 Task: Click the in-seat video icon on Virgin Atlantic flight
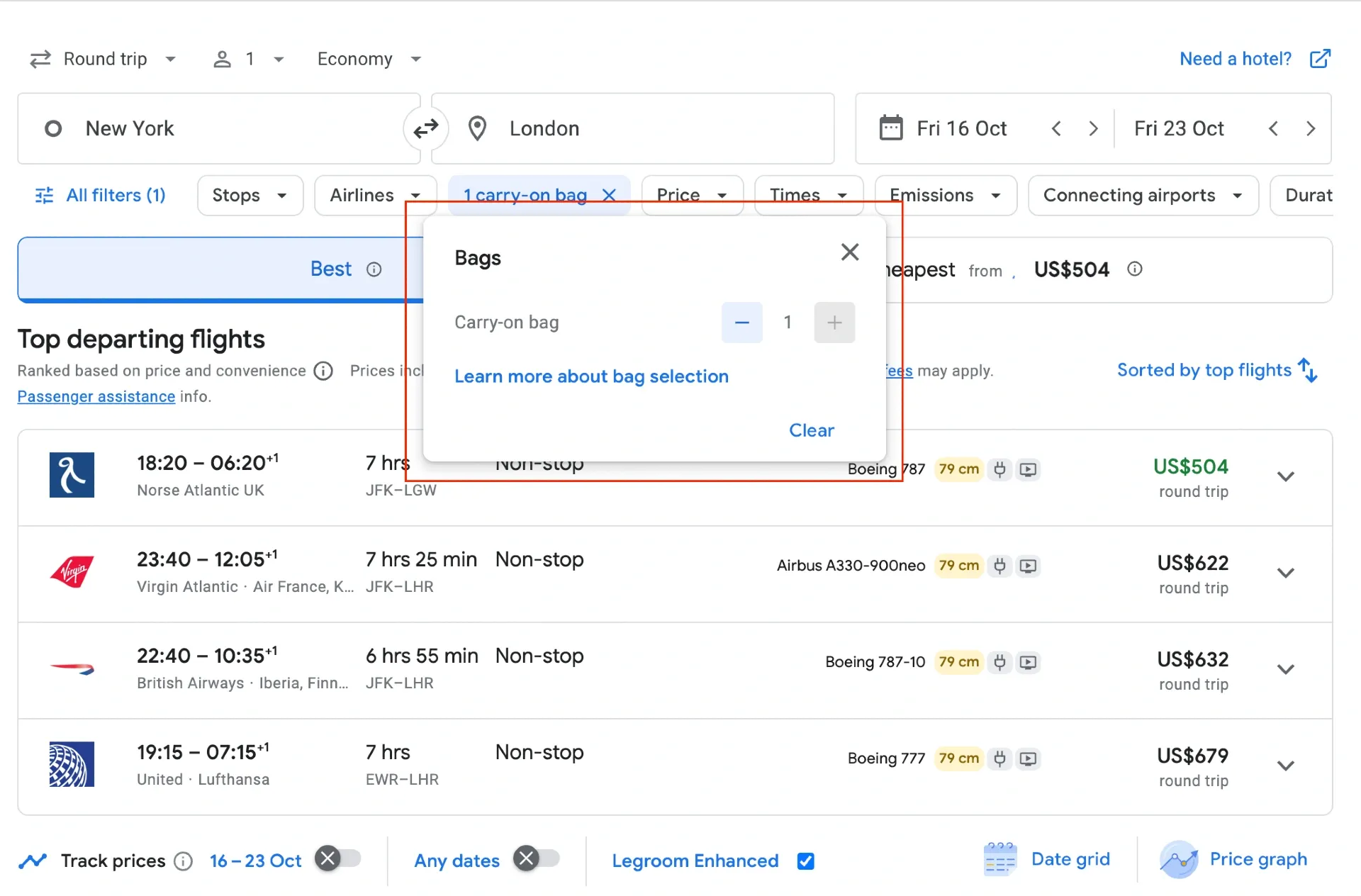1029,566
